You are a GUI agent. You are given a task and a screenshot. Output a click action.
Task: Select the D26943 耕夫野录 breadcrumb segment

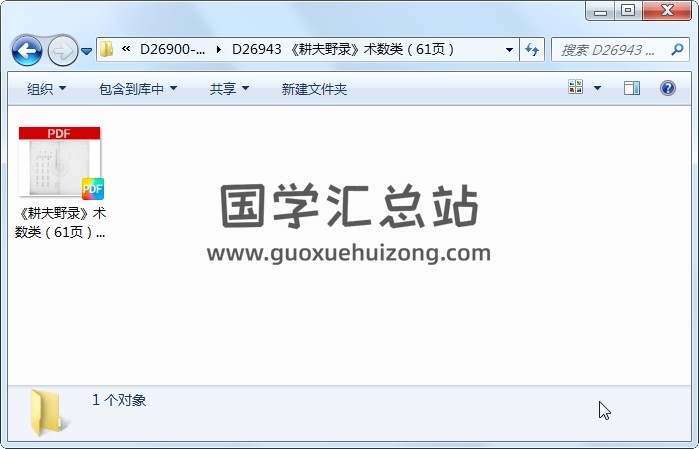click(343, 49)
